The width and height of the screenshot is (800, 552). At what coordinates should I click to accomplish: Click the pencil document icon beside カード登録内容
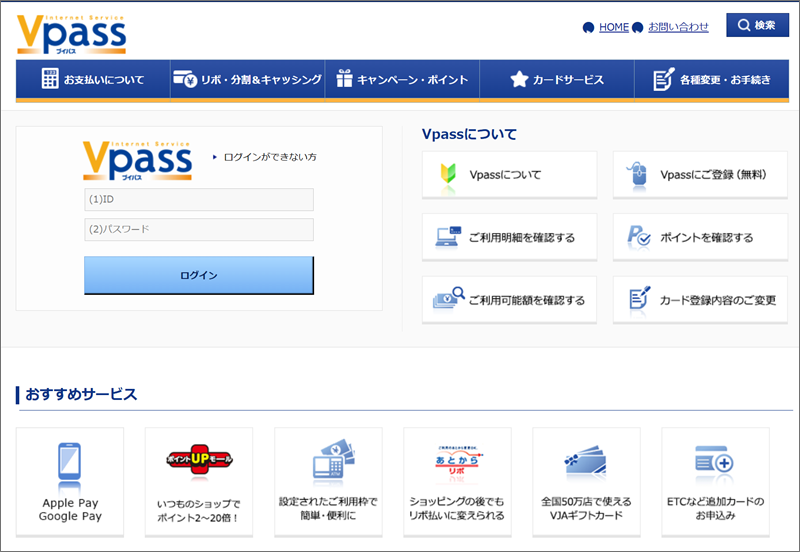tap(640, 298)
